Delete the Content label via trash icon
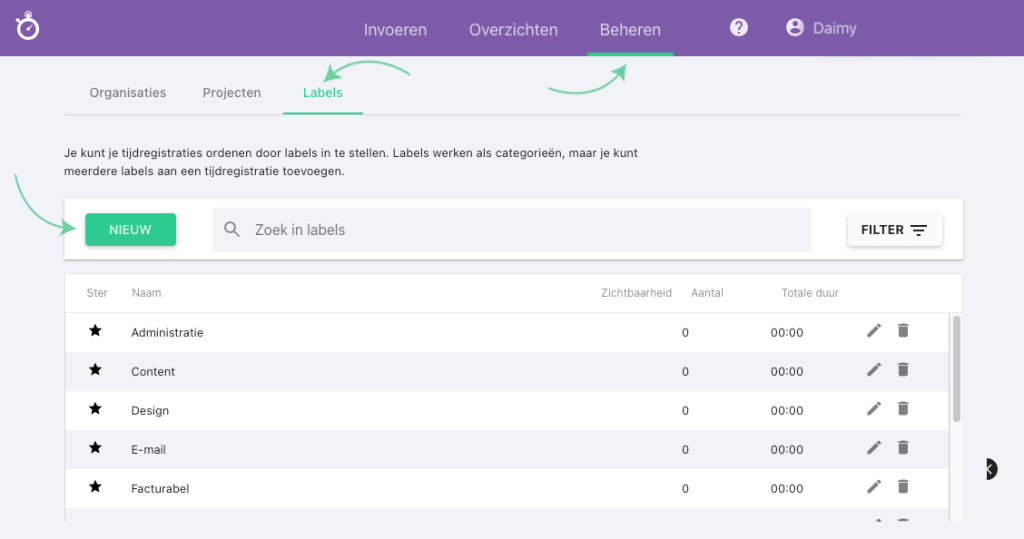Viewport: 1024px width, 539px height. point(903,370)
